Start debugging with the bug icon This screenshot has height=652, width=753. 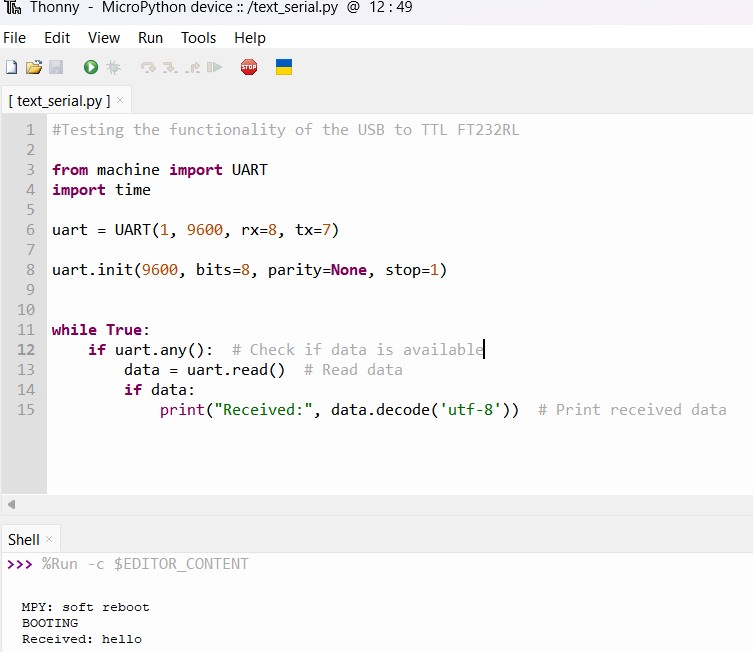[x=113, y=67]
